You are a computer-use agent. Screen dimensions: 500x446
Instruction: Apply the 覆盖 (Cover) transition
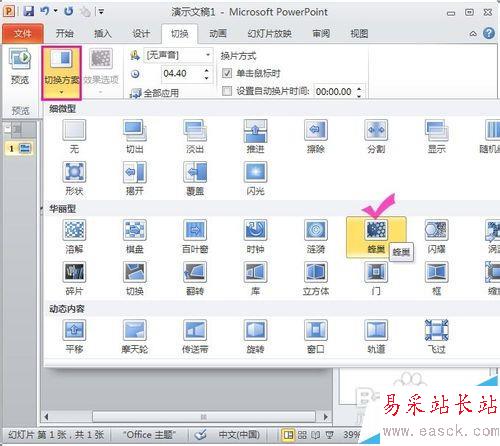[195, 179]
